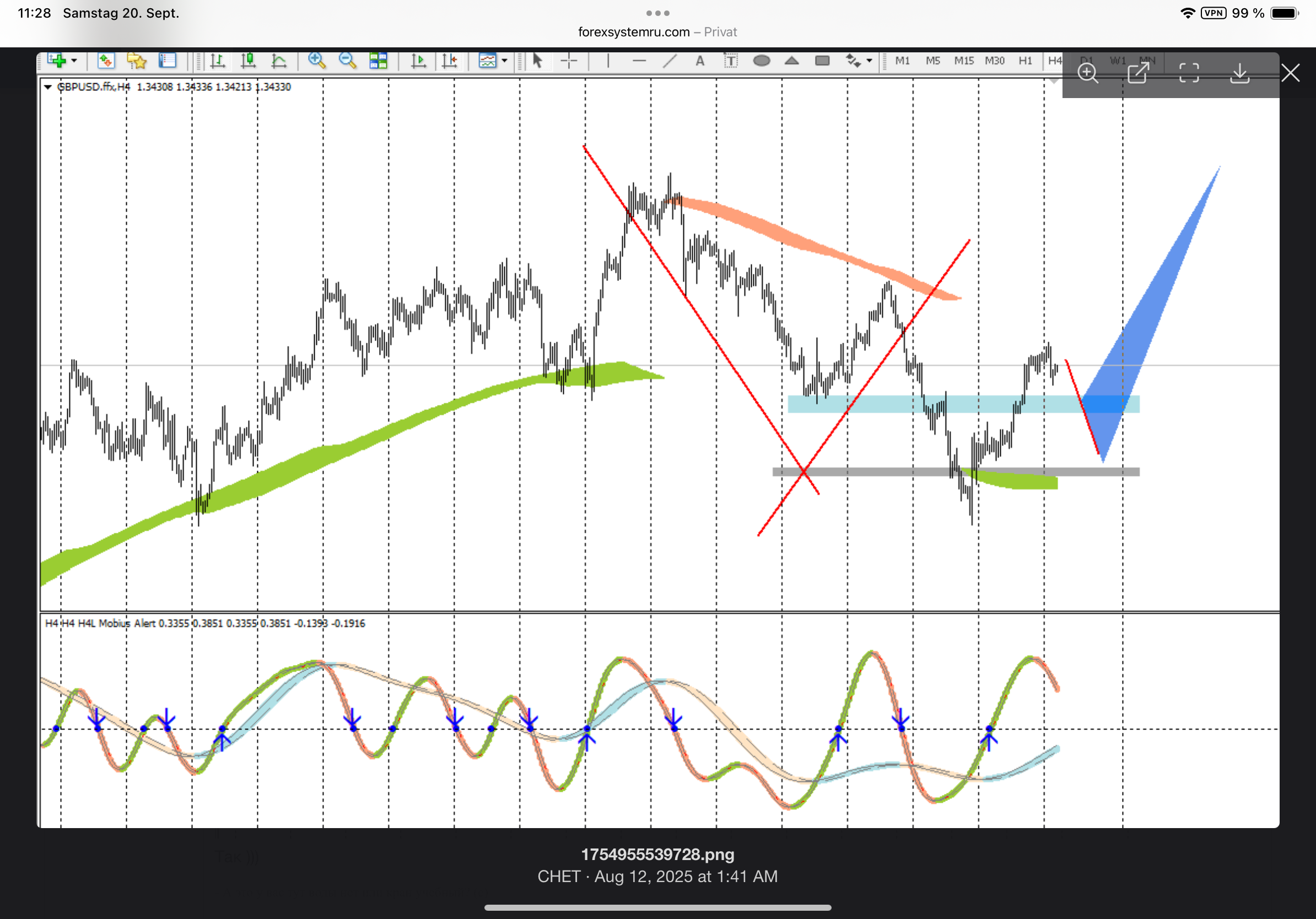Toggle the chart shift button
Screen dimensions: 1316x919
pos(449,61)
